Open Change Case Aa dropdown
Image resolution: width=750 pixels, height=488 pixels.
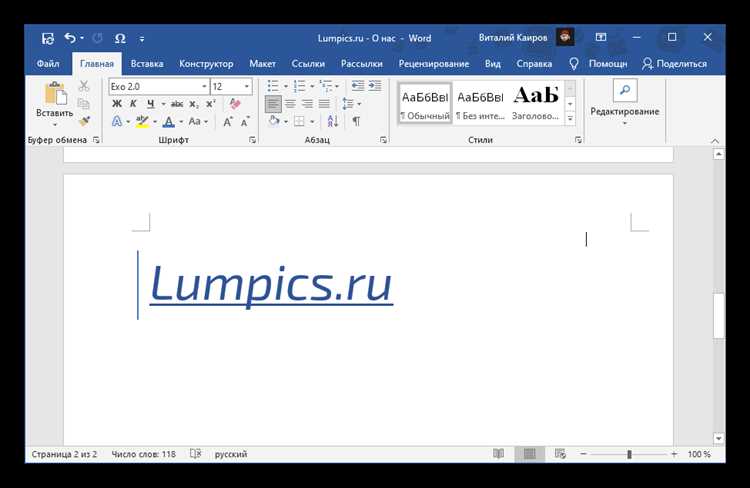198,122
